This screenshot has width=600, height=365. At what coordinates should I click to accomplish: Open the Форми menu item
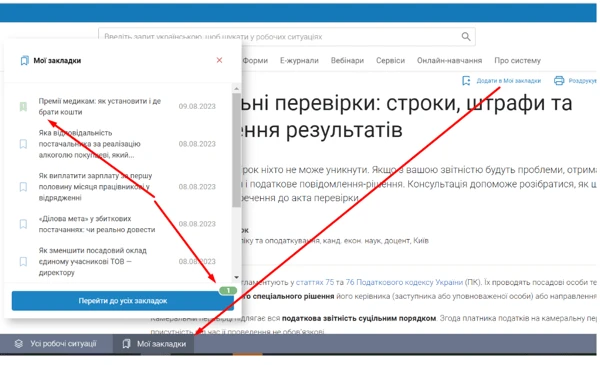[255, 60]
